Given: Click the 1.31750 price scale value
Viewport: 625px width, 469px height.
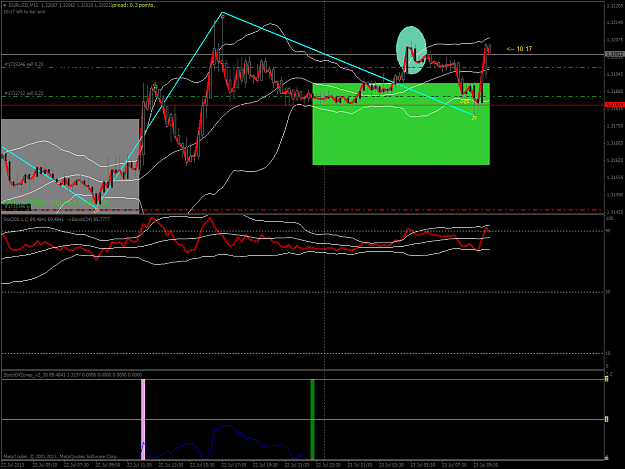Looking at the screenshot, I should click(x=614, y=126).
